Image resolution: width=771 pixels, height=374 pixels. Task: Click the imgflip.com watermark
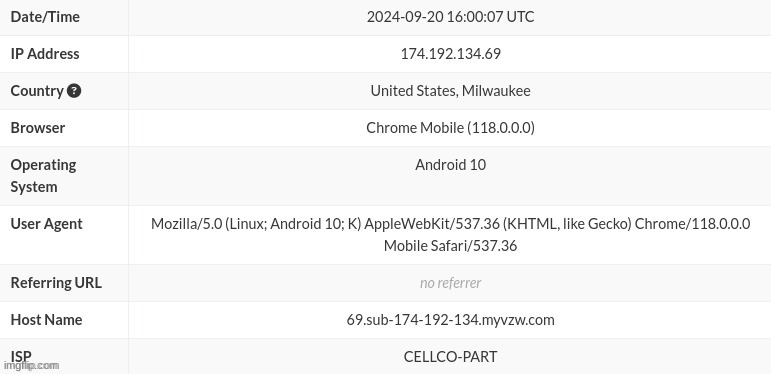[31, 366]
